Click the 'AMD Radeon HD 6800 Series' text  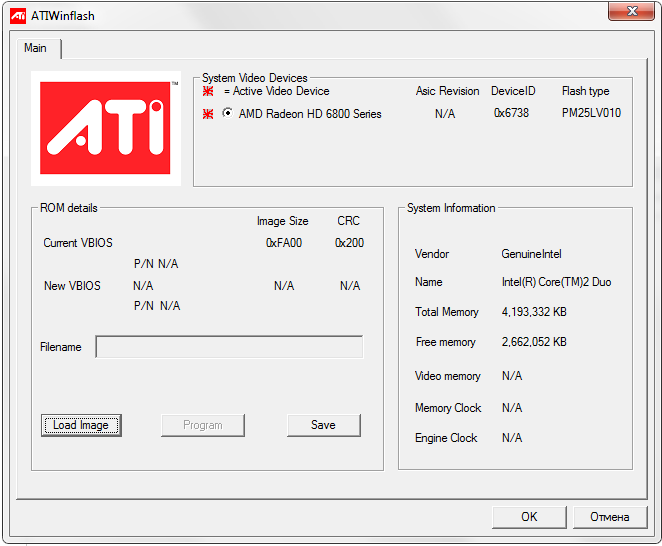coord(310,114)
